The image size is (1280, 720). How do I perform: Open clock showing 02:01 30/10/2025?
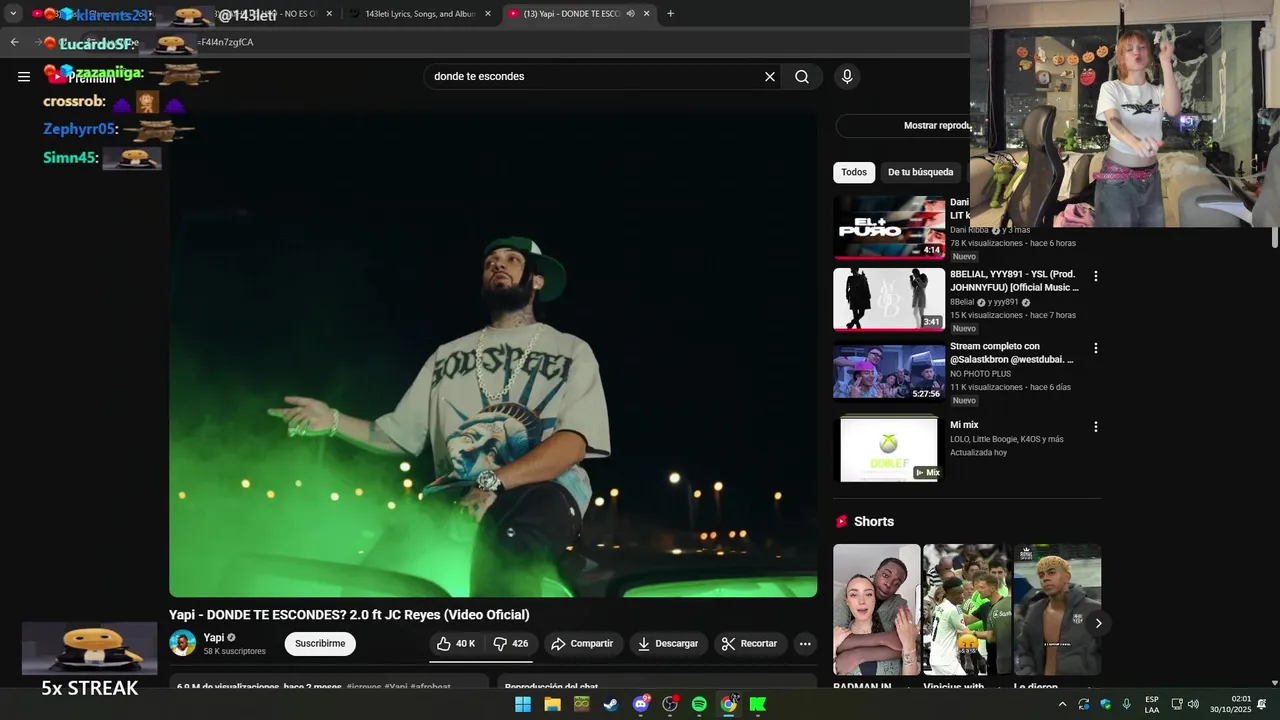[1231, 704]
